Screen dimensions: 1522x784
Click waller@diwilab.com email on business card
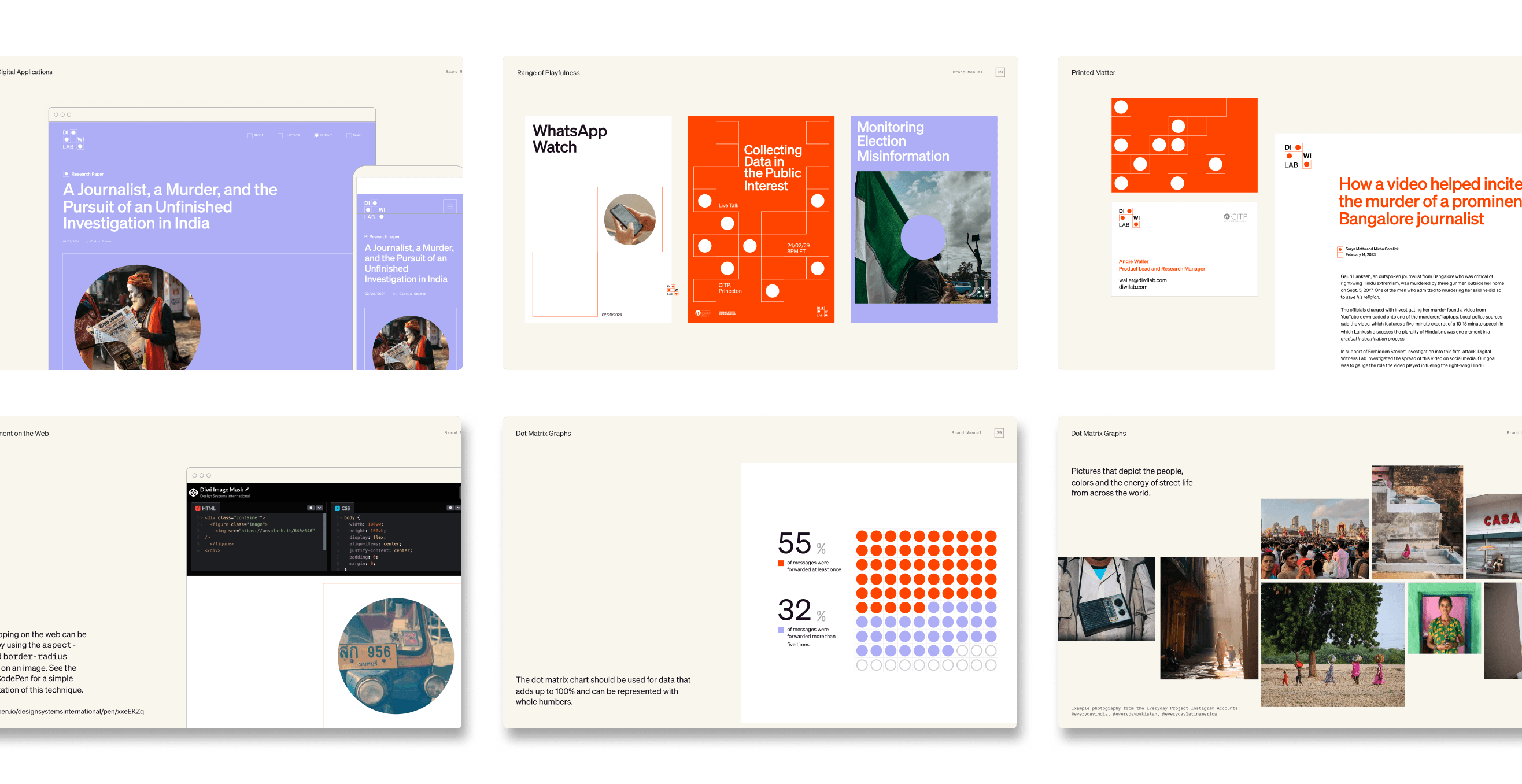point(1142,280)
